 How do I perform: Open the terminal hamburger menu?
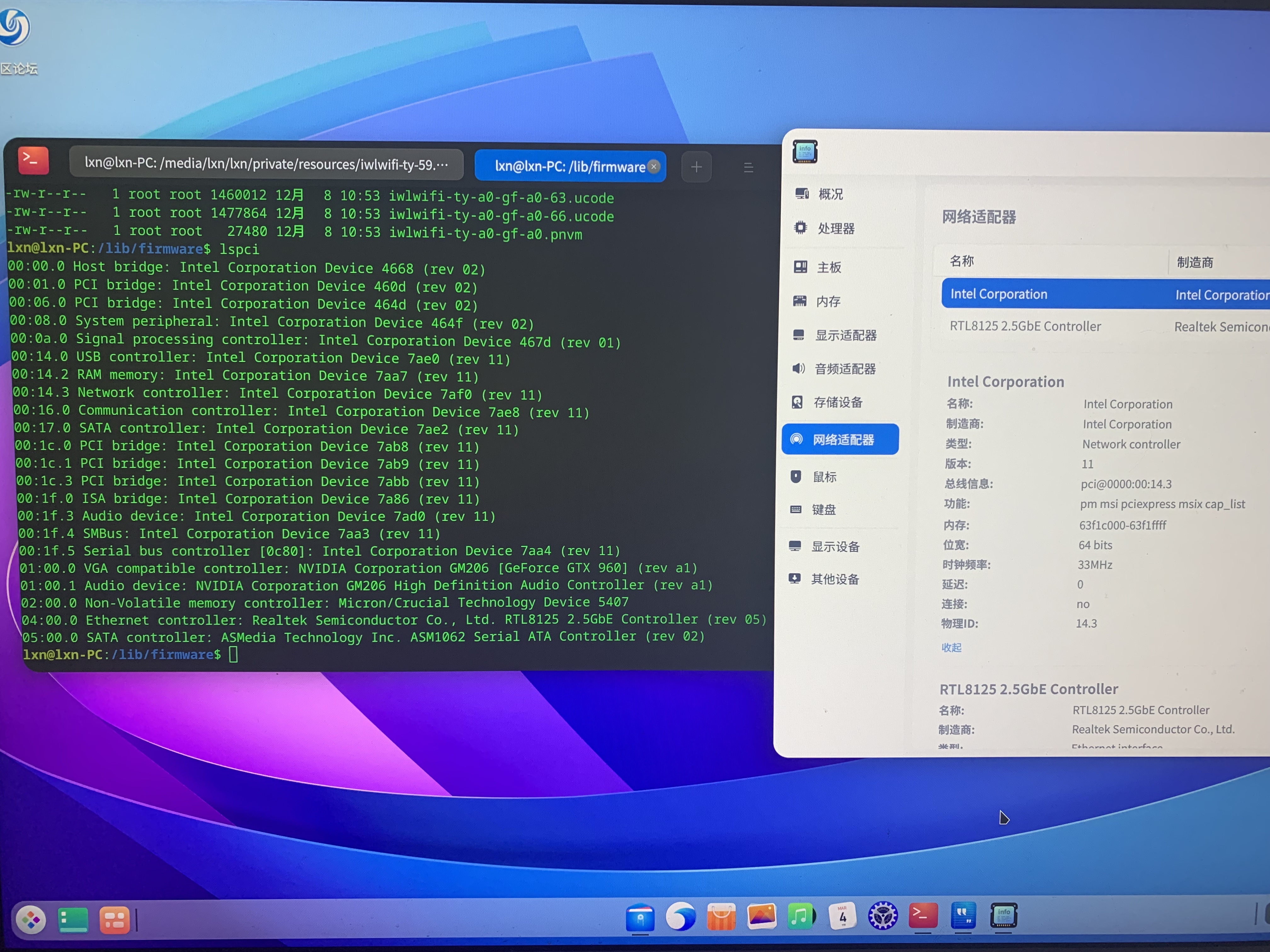click(748, 167)
